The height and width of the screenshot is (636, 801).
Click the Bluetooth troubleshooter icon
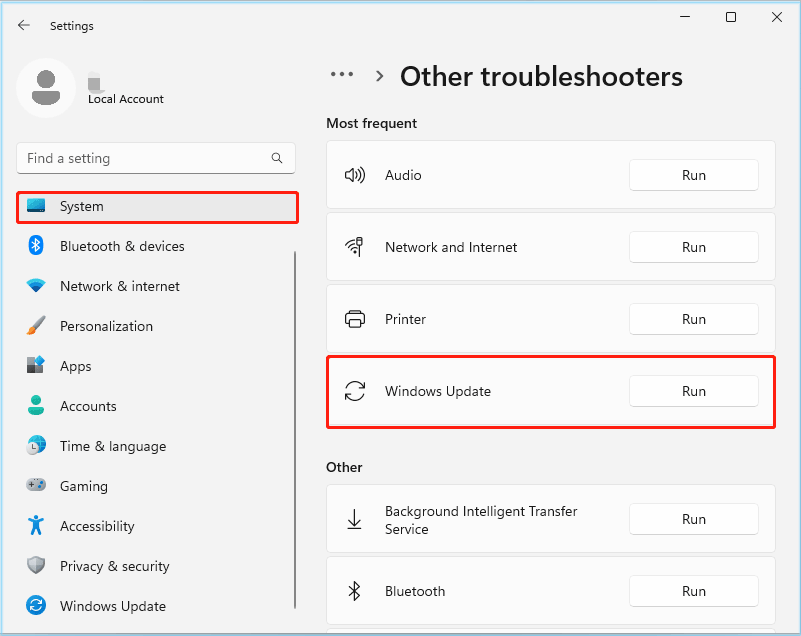coord(355,590)
